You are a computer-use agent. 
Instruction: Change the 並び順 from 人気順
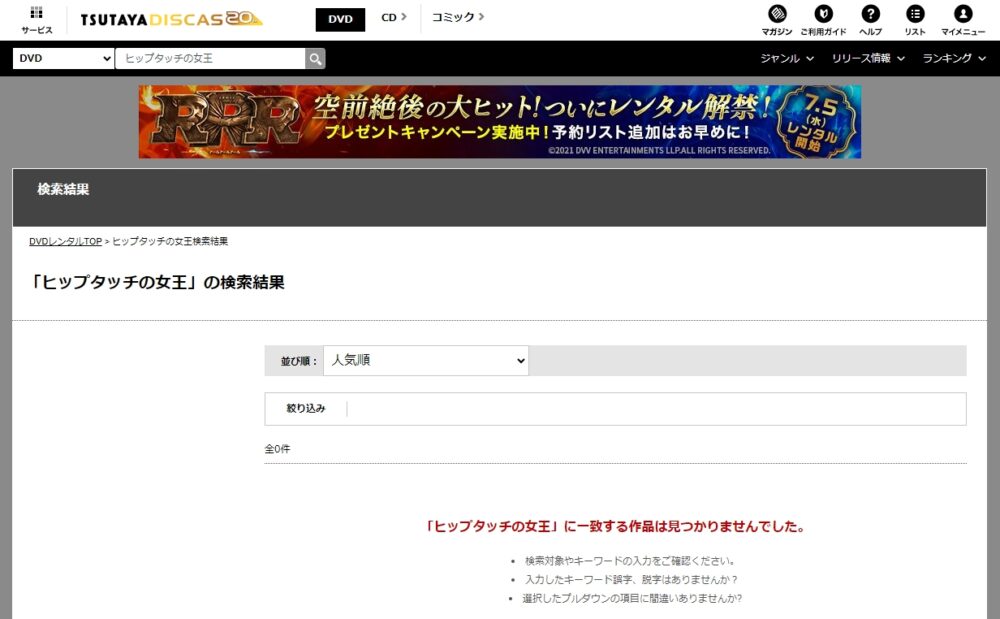point(425,361)
